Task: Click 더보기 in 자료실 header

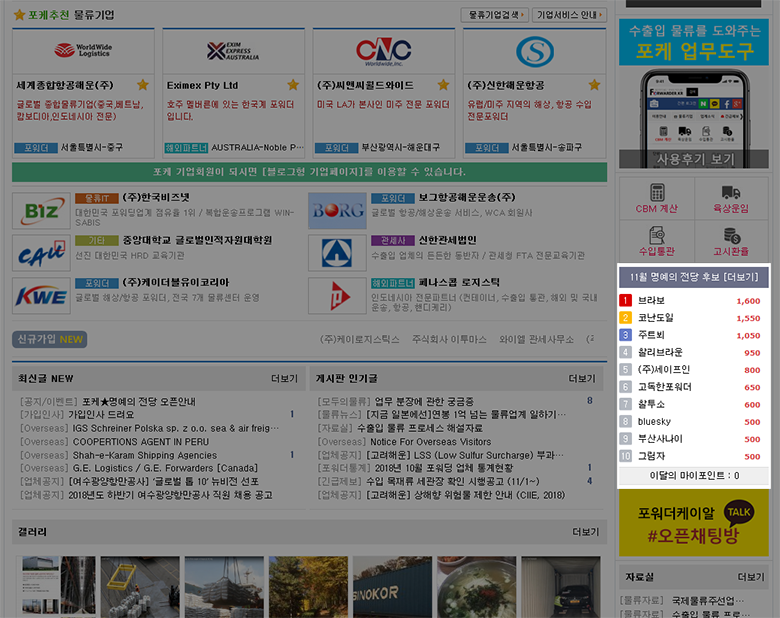Action: pos(751,577)
